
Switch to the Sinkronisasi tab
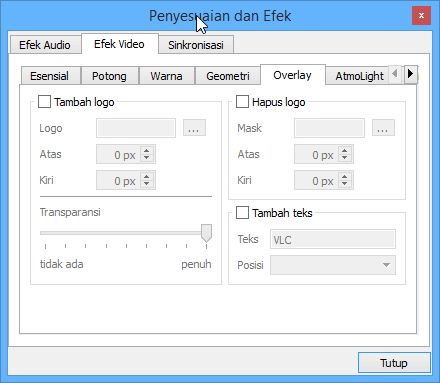(x=196, y=45)
